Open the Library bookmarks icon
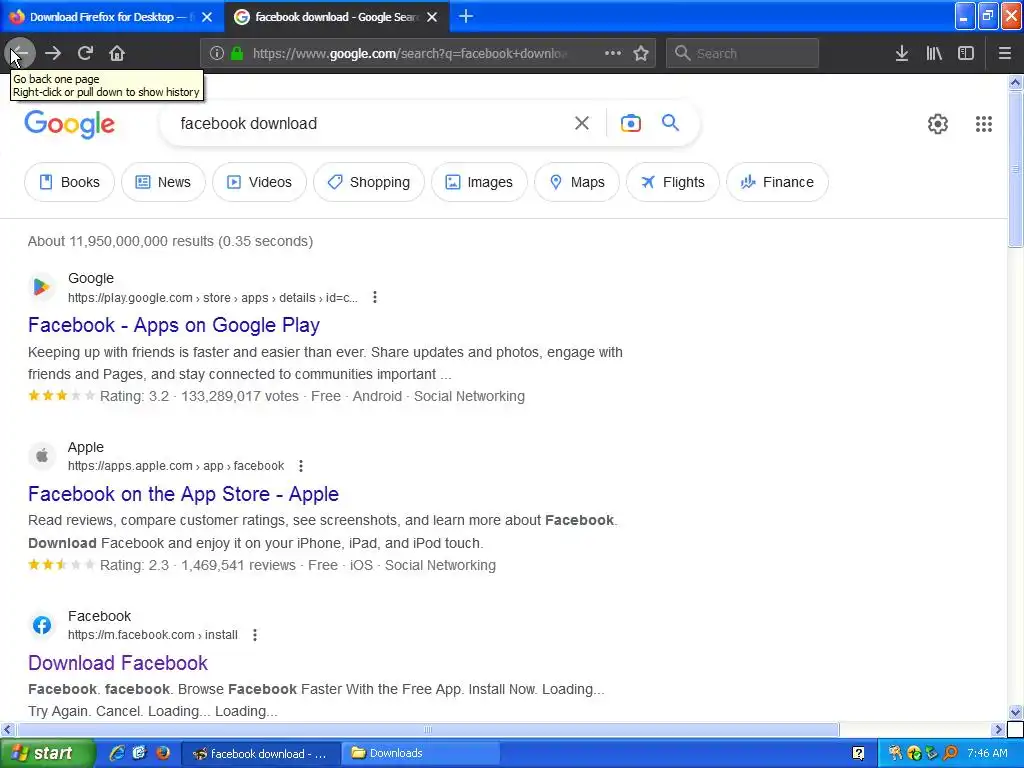Screen dimensions: 1024x768 pos(934,54)
